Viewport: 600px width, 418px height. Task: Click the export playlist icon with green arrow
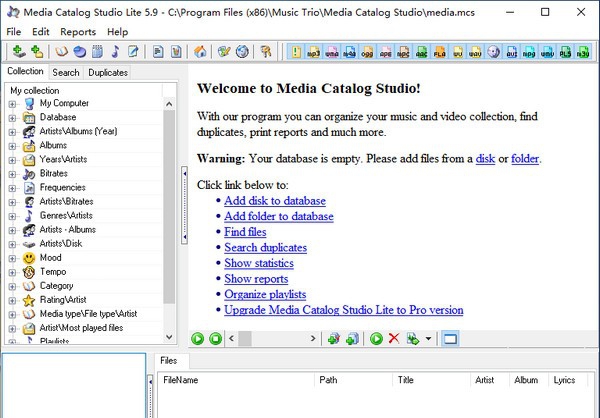[x=413, y=339]
